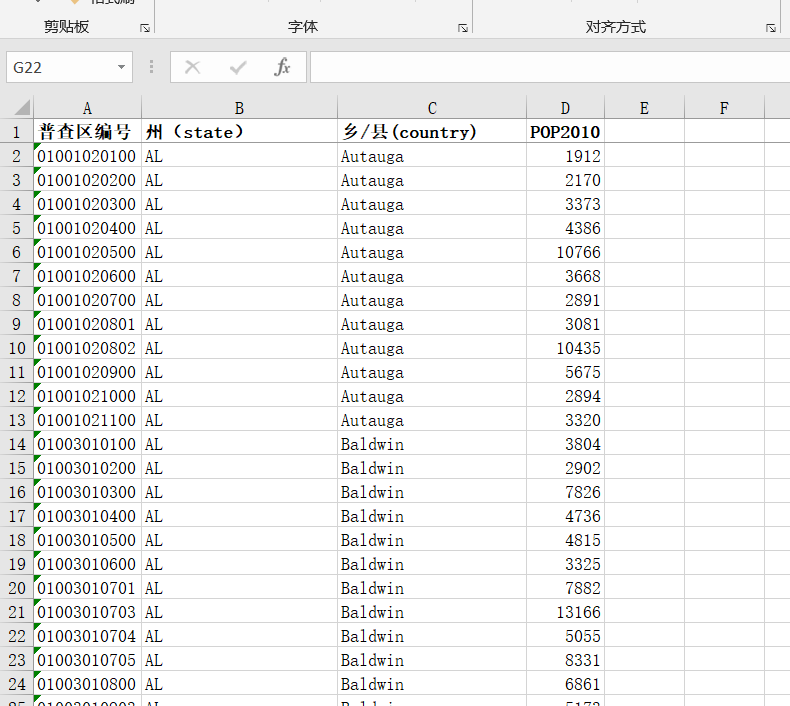Click Baldwin in row 22
This screenshot has height=706, width=790.
tap(432, 636)
